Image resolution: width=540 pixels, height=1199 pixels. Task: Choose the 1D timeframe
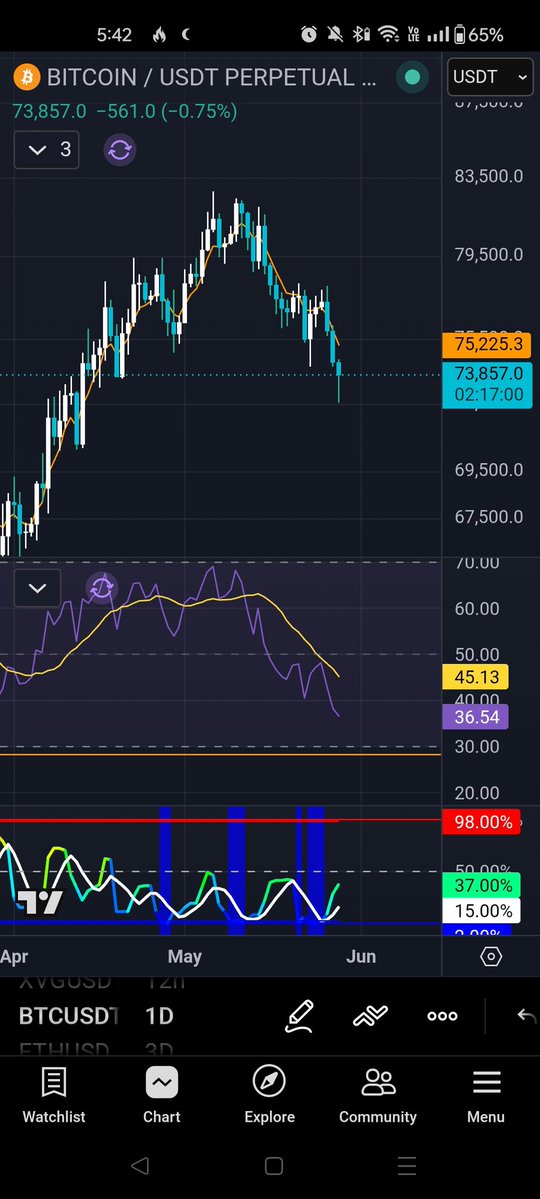point(159,1016)
